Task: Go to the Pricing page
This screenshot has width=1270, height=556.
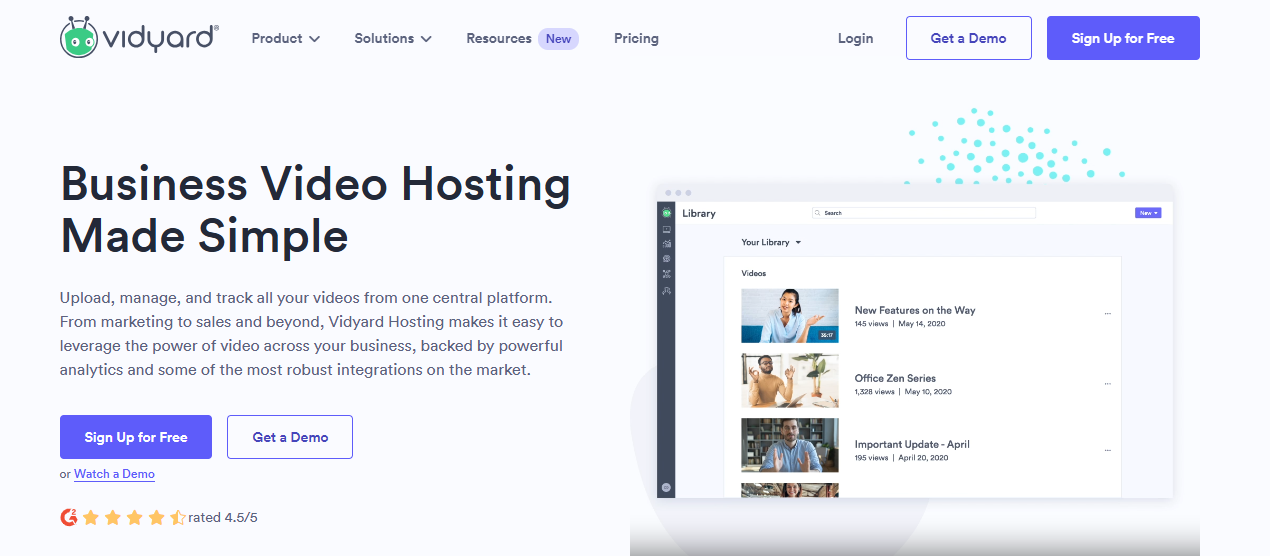Action: click(x=636, y=38)
